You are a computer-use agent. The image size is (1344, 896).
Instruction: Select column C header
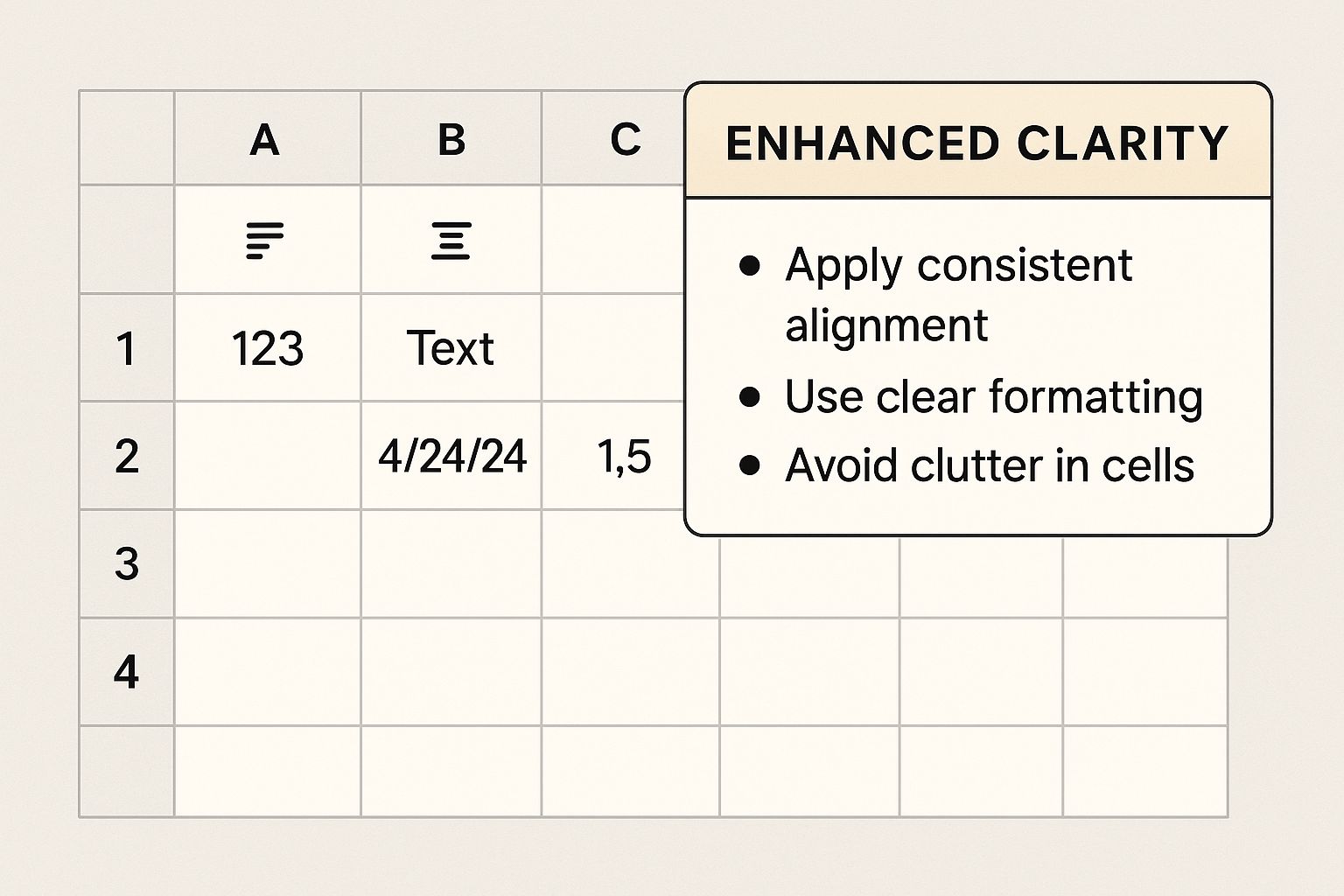[x=625, y=139]
